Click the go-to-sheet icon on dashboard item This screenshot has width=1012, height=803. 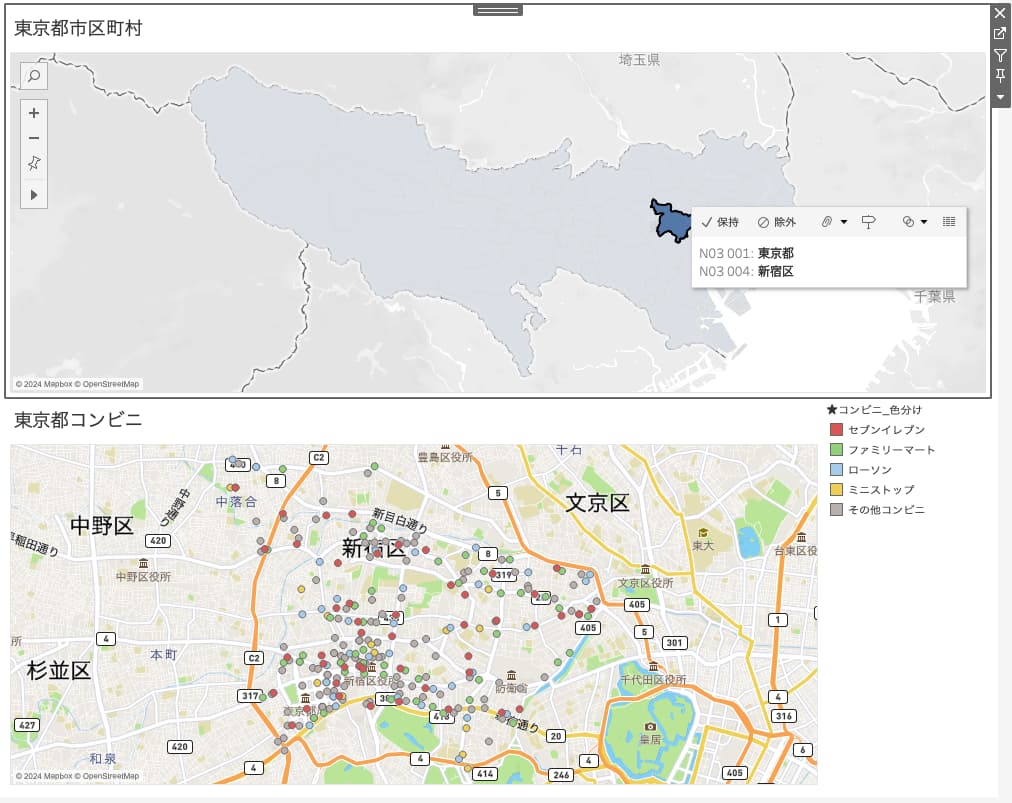click(x=1000, y=34)
